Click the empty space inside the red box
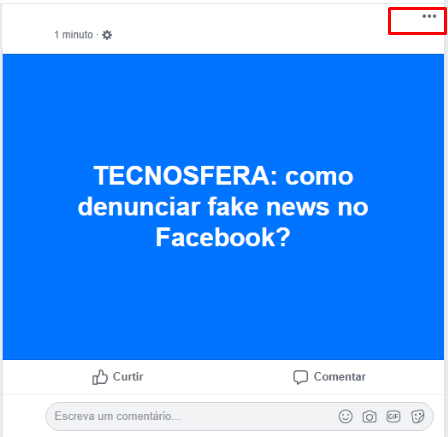448x437 pixels. pyautogui.click(x=405, y=23)
